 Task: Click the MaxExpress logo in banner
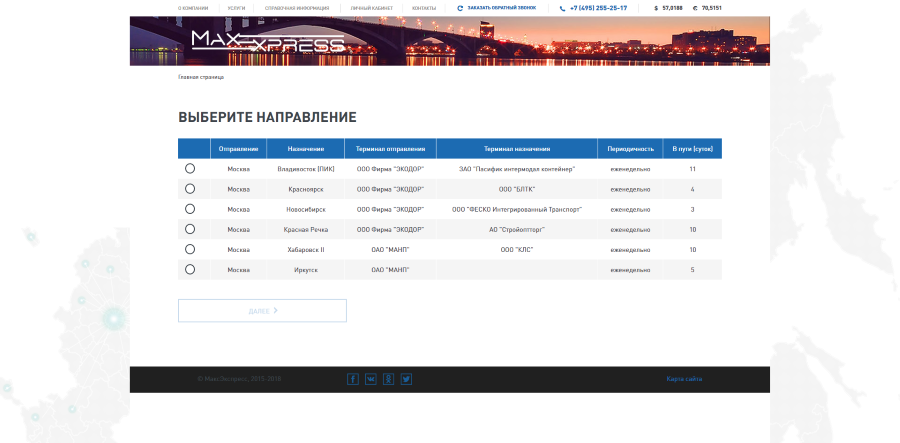tap(267, 42)
